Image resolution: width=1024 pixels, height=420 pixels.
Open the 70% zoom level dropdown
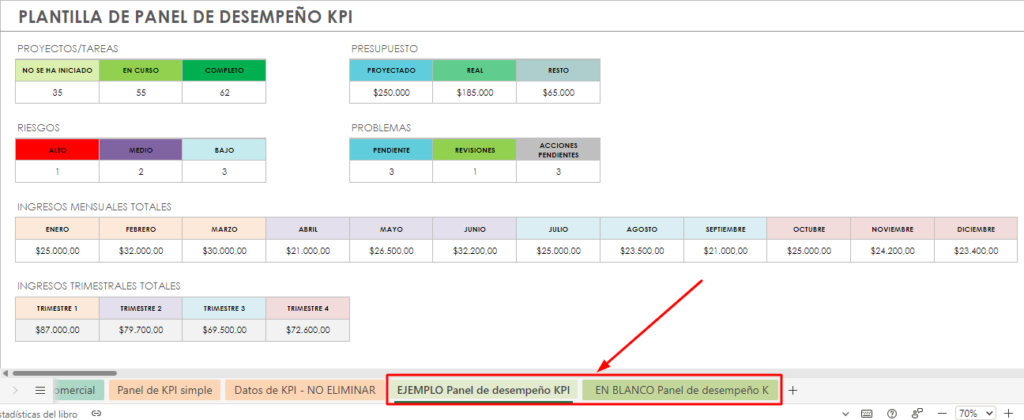click(976, 413)
